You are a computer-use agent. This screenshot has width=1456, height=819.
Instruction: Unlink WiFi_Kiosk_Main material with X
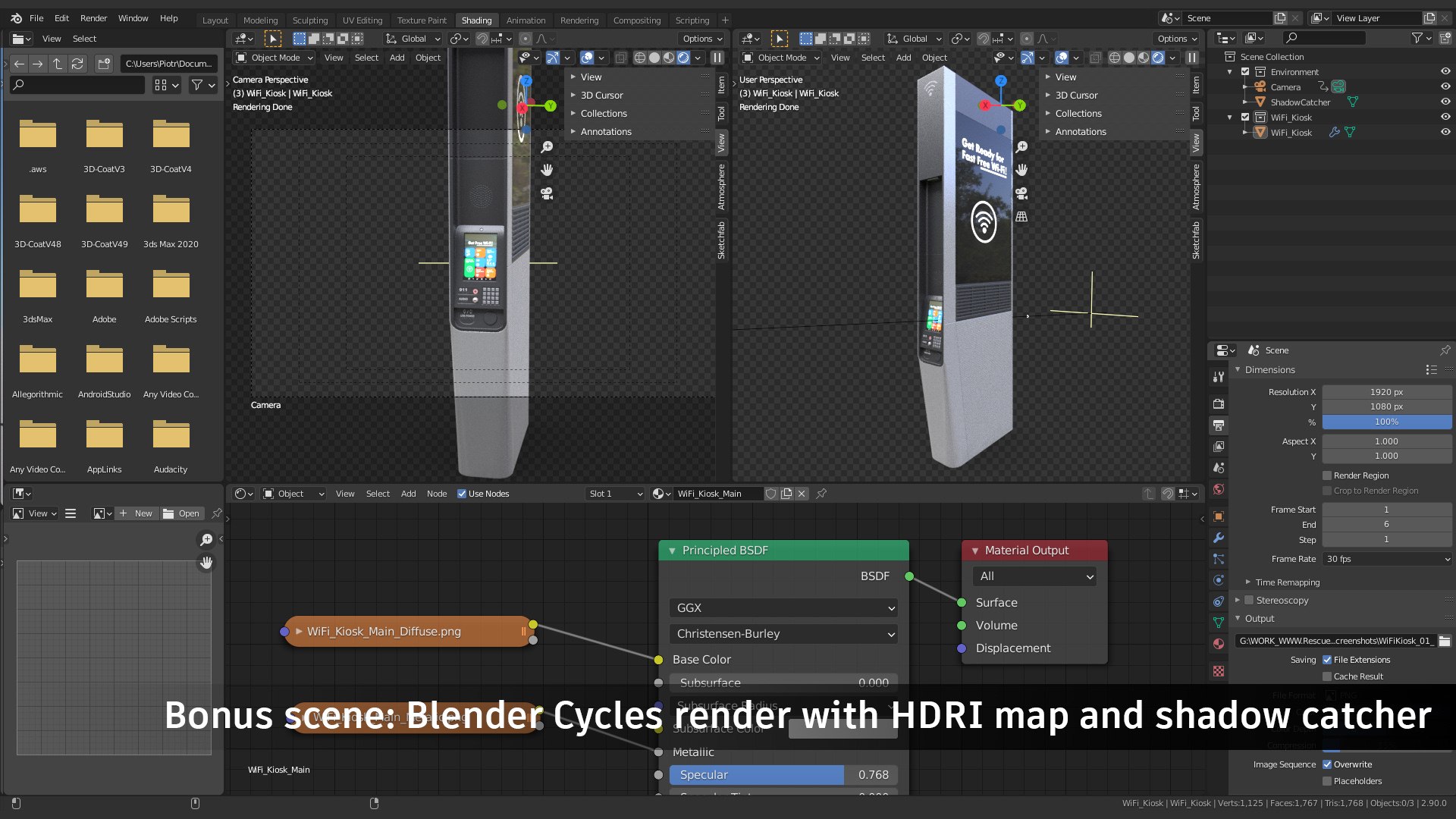[x=802, y=494]
